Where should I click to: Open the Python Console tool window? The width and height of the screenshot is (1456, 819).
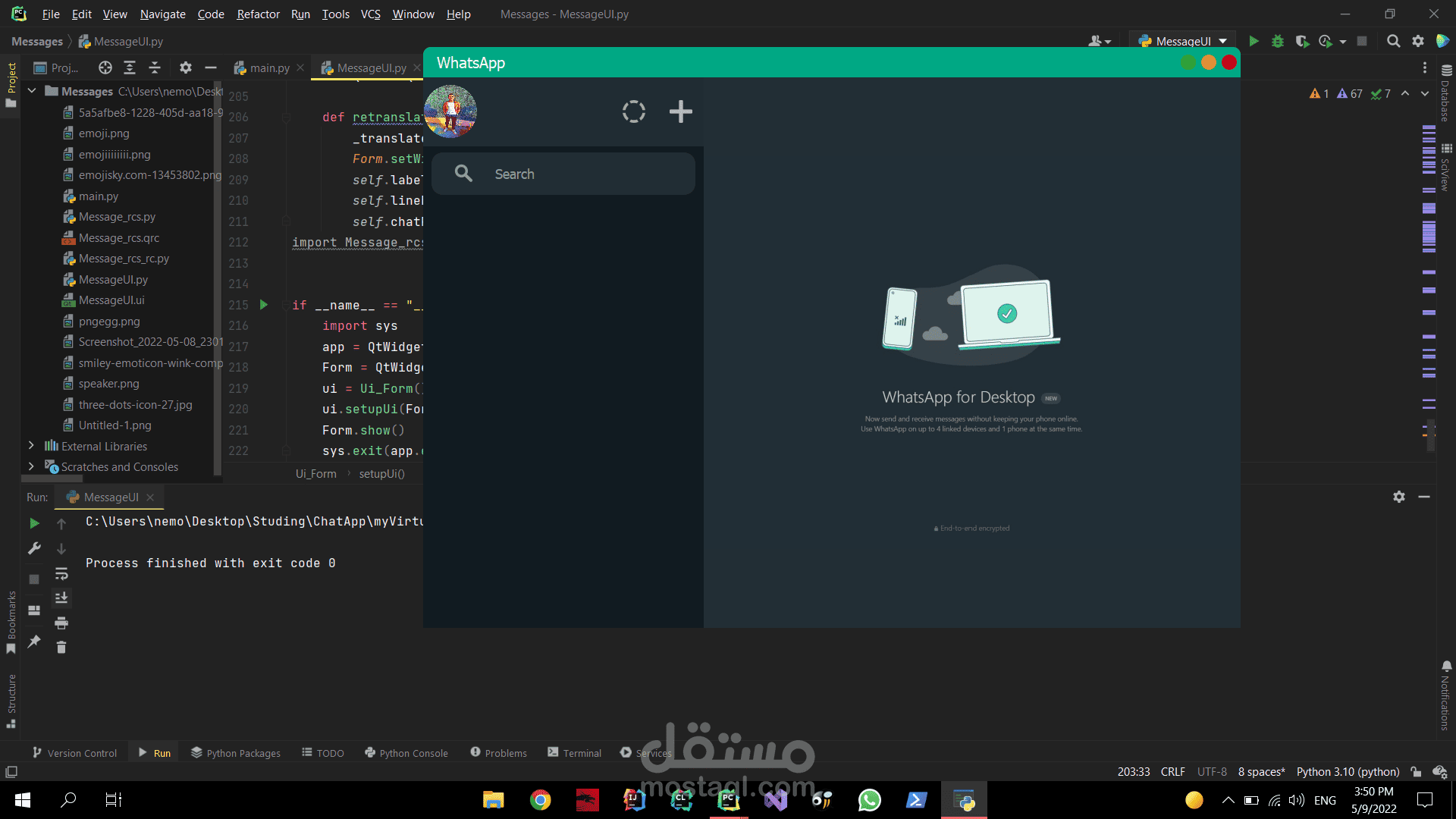[x=406, y=752]
